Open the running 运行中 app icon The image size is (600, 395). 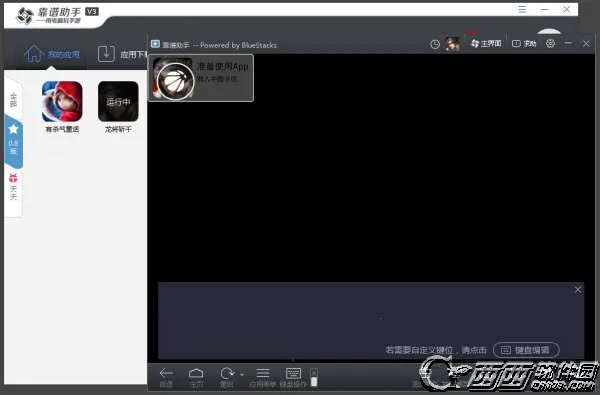(118, 101)
